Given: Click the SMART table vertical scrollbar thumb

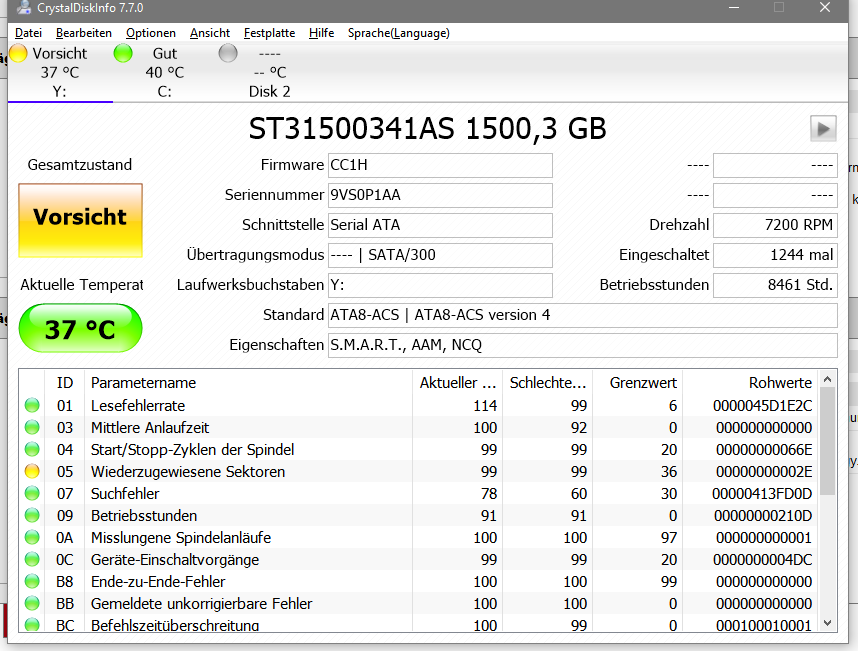Looking at the screenshot, I should coord(827,441).
